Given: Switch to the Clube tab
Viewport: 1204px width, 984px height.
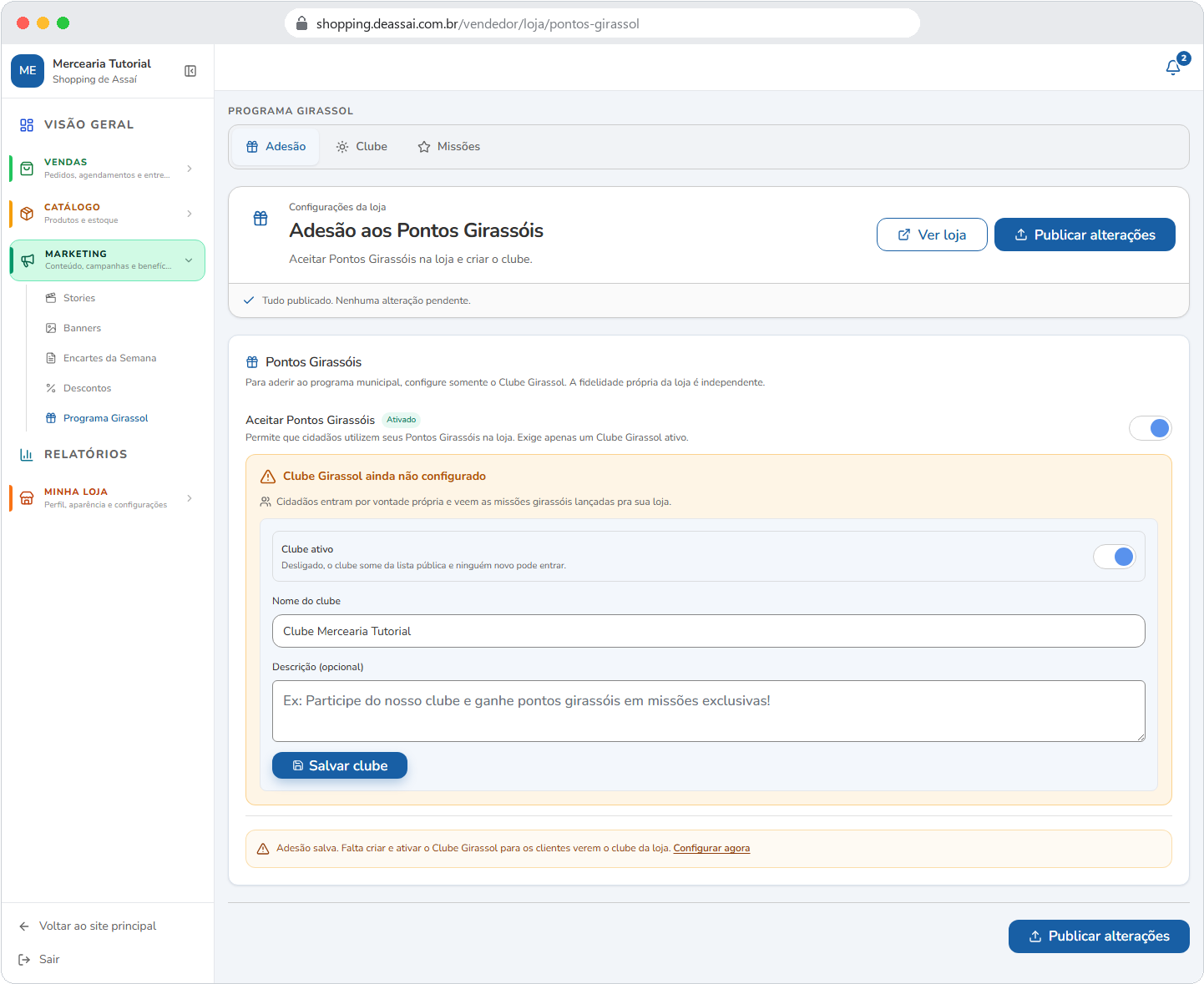Looking at the screenshot, I should (362, 147).
